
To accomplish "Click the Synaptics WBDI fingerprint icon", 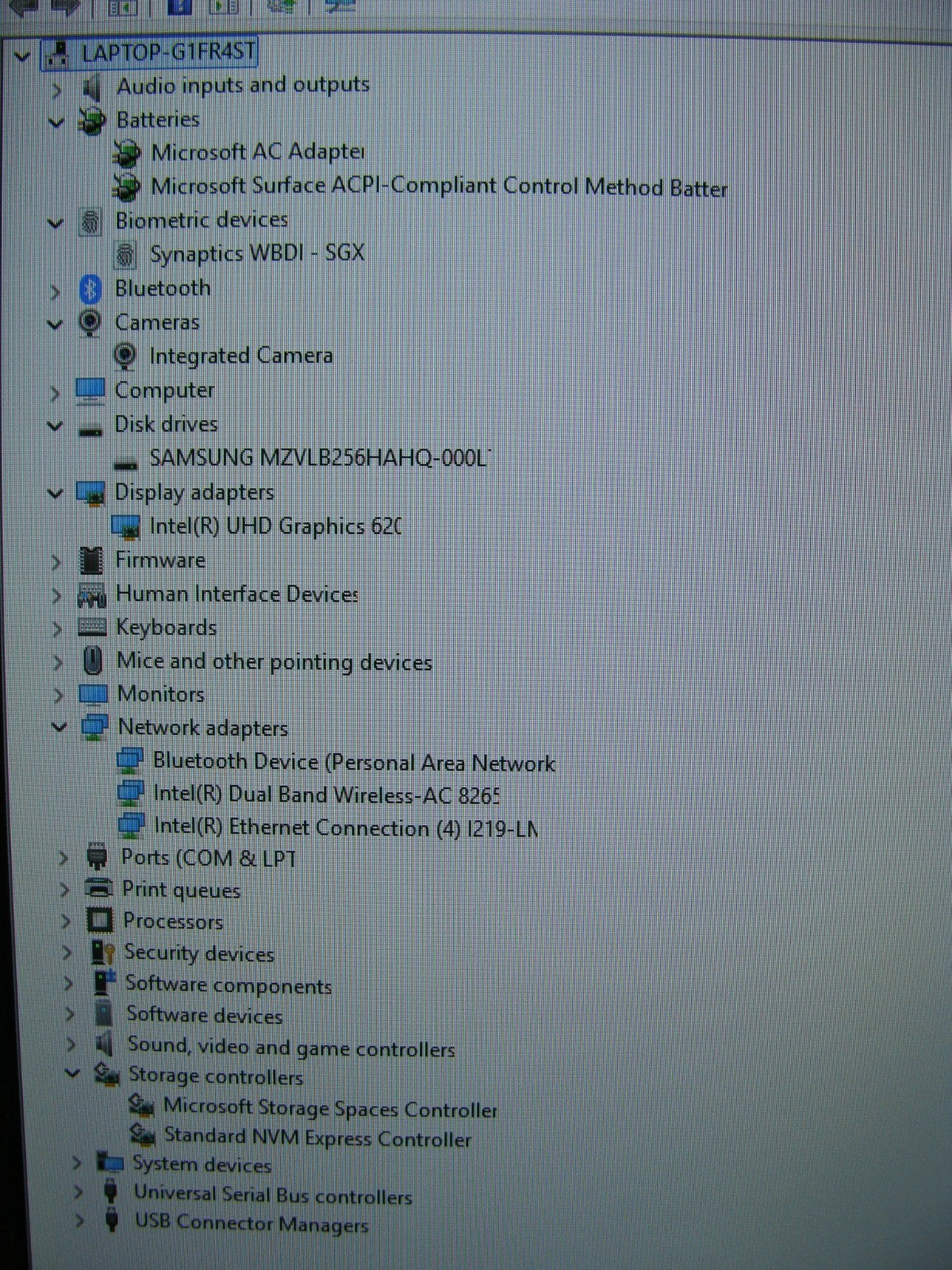I will pyautogui.click(x=125, y=255).
